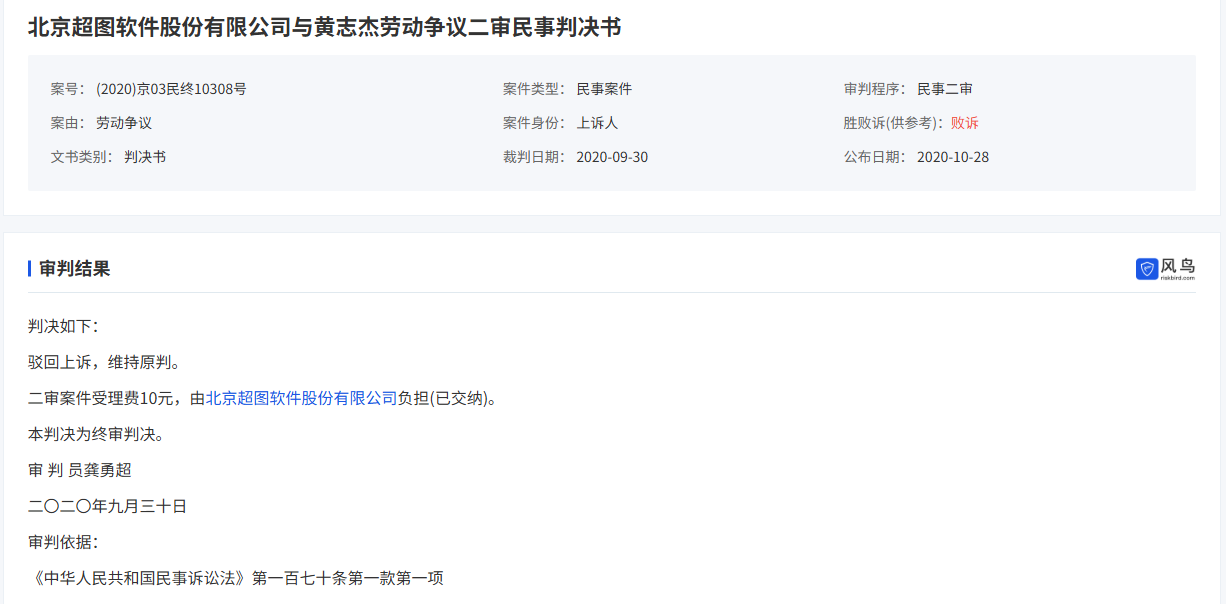Click the 判决书 document type value
The height and width of the screenshot is (604, 1226).
coord(145,157)
